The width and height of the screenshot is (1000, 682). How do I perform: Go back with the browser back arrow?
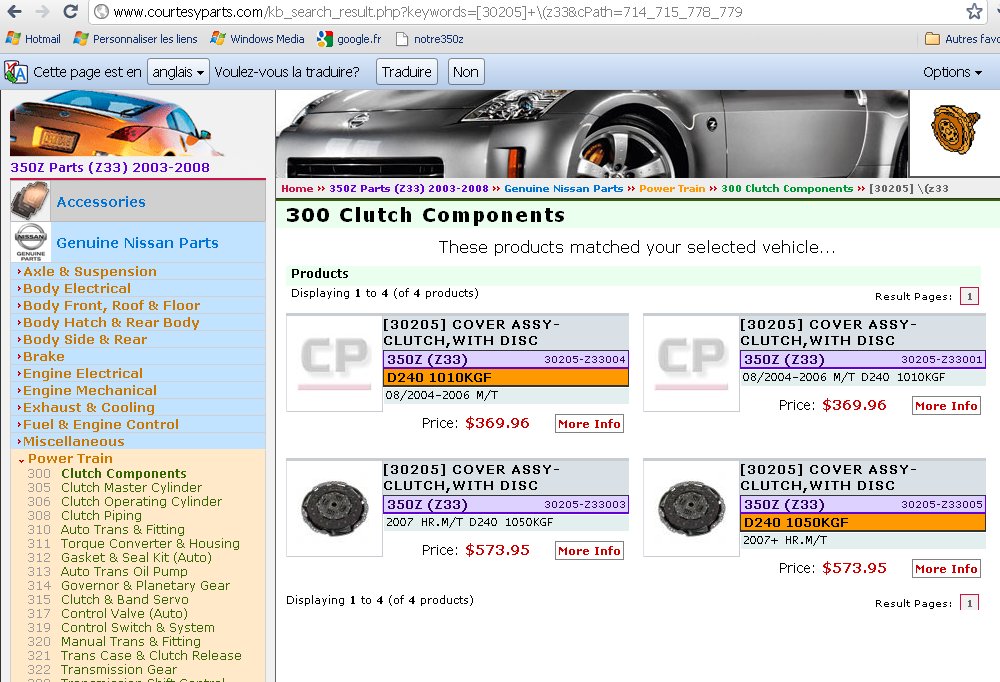[14, 11]
